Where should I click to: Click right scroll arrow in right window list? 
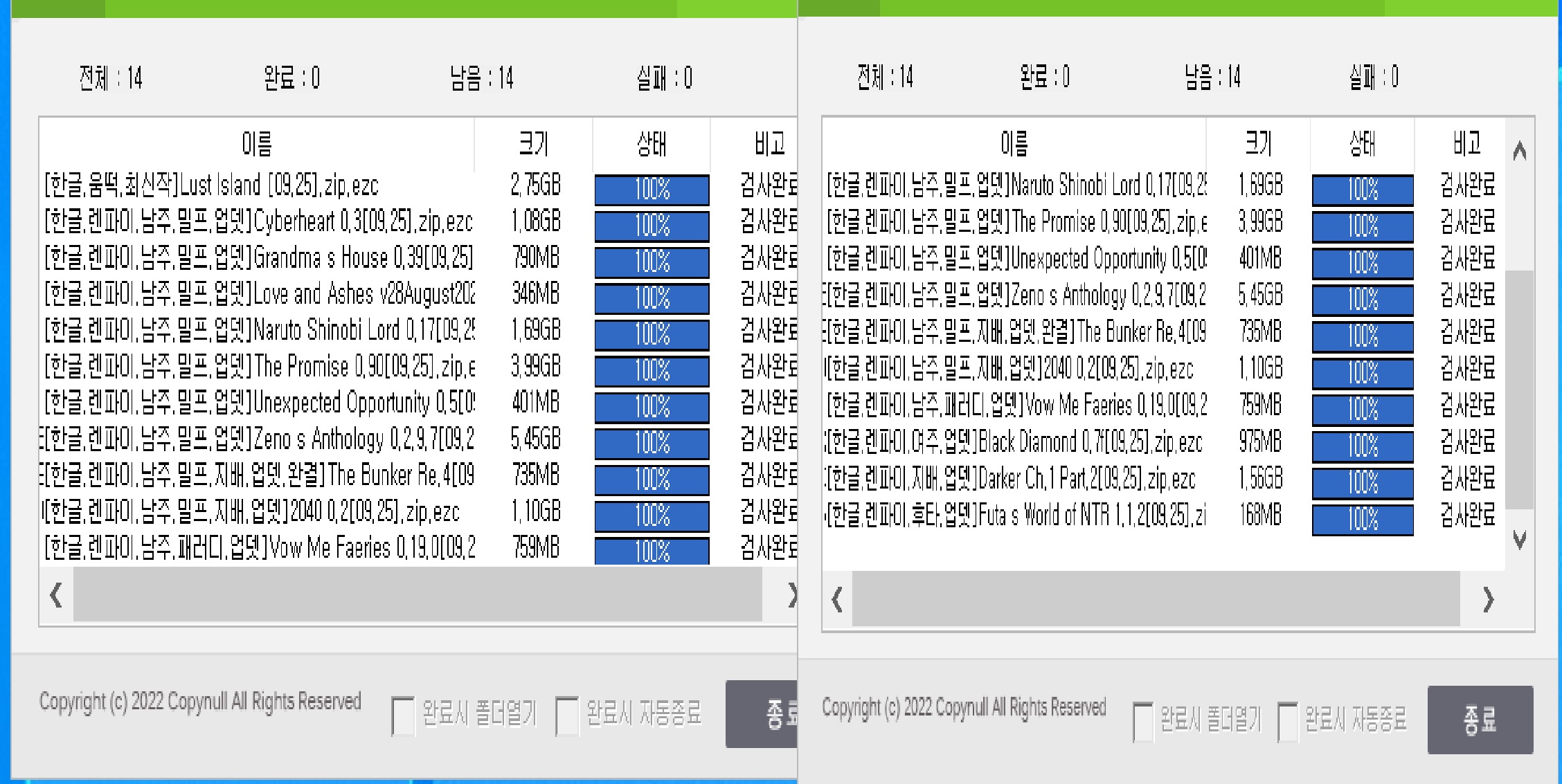[x=1488, y=599]
